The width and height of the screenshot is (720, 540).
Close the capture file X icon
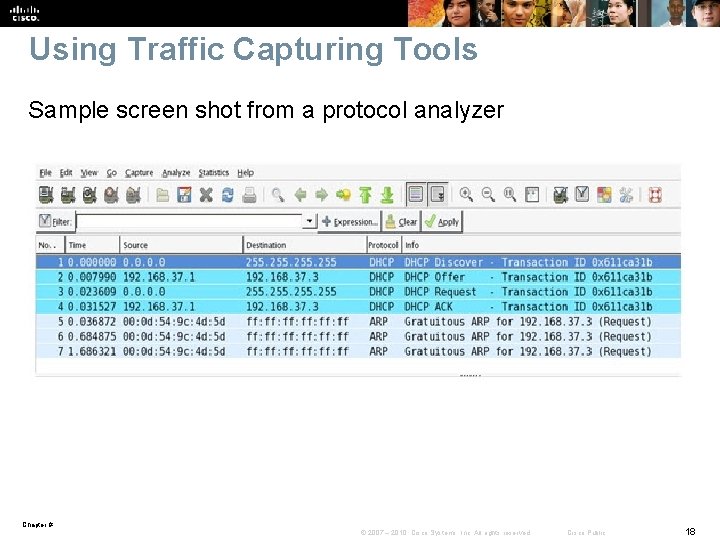(206, 195)
